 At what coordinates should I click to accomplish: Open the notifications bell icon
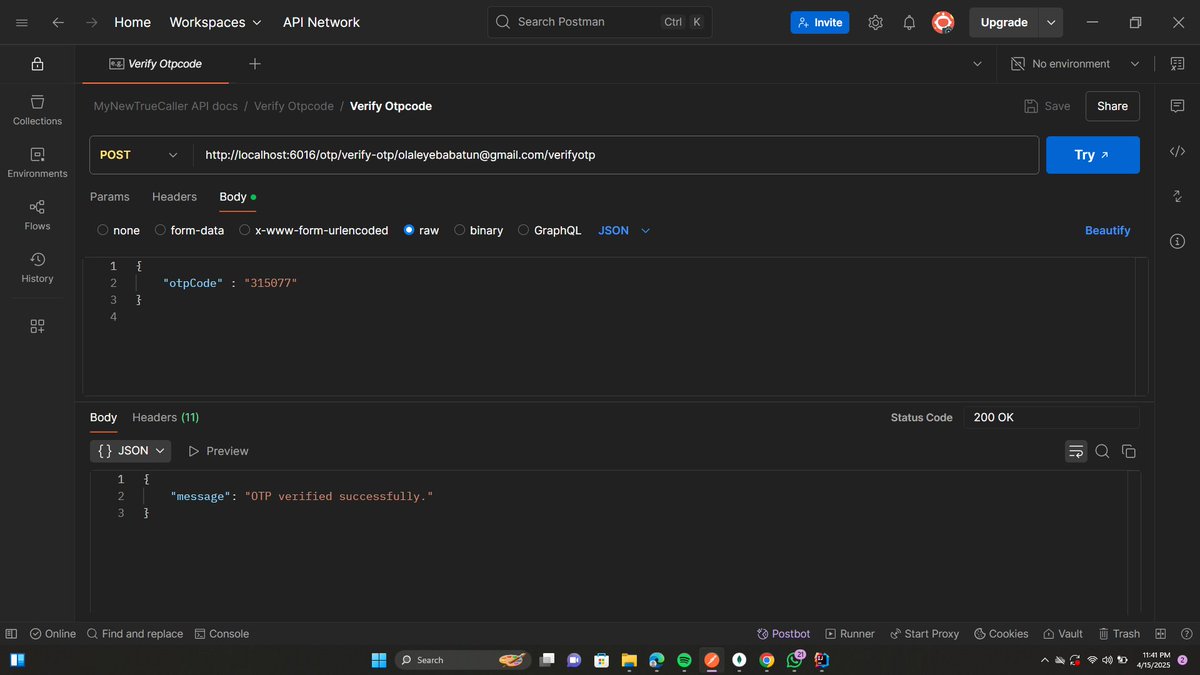click(909, 22)
